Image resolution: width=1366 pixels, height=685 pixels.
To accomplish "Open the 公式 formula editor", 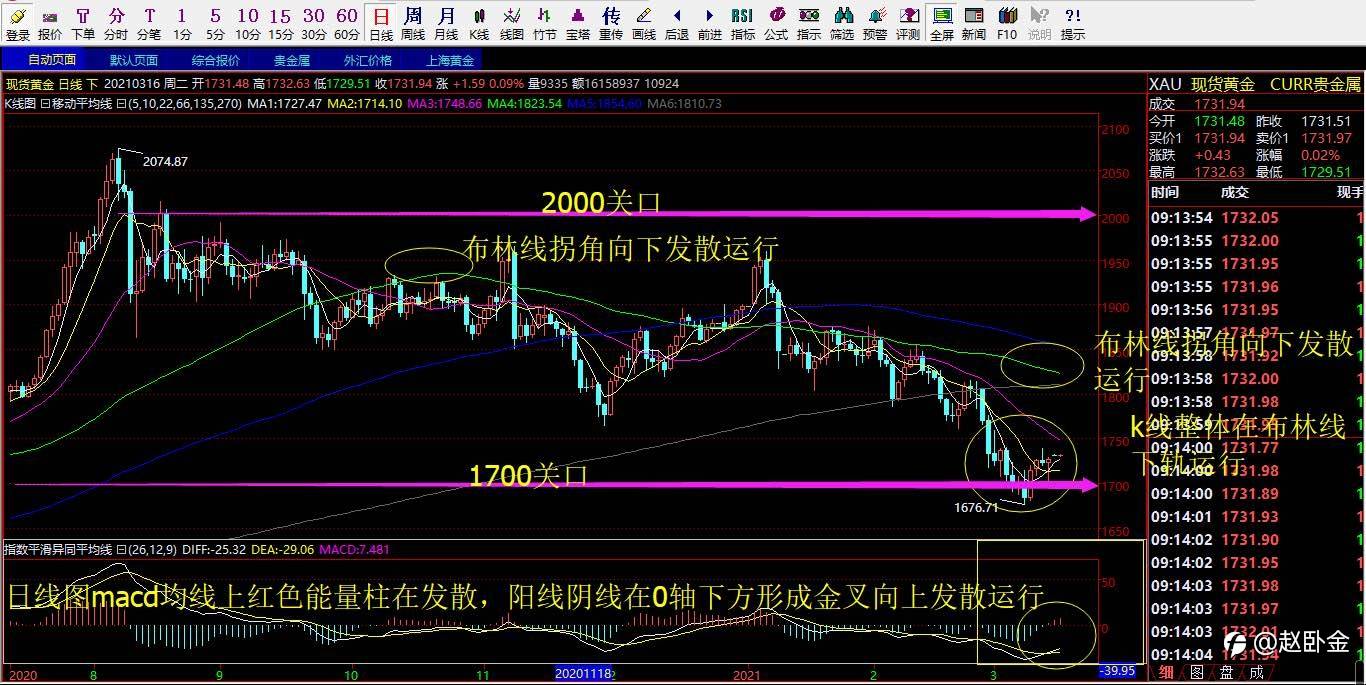I will click(776, 22).
